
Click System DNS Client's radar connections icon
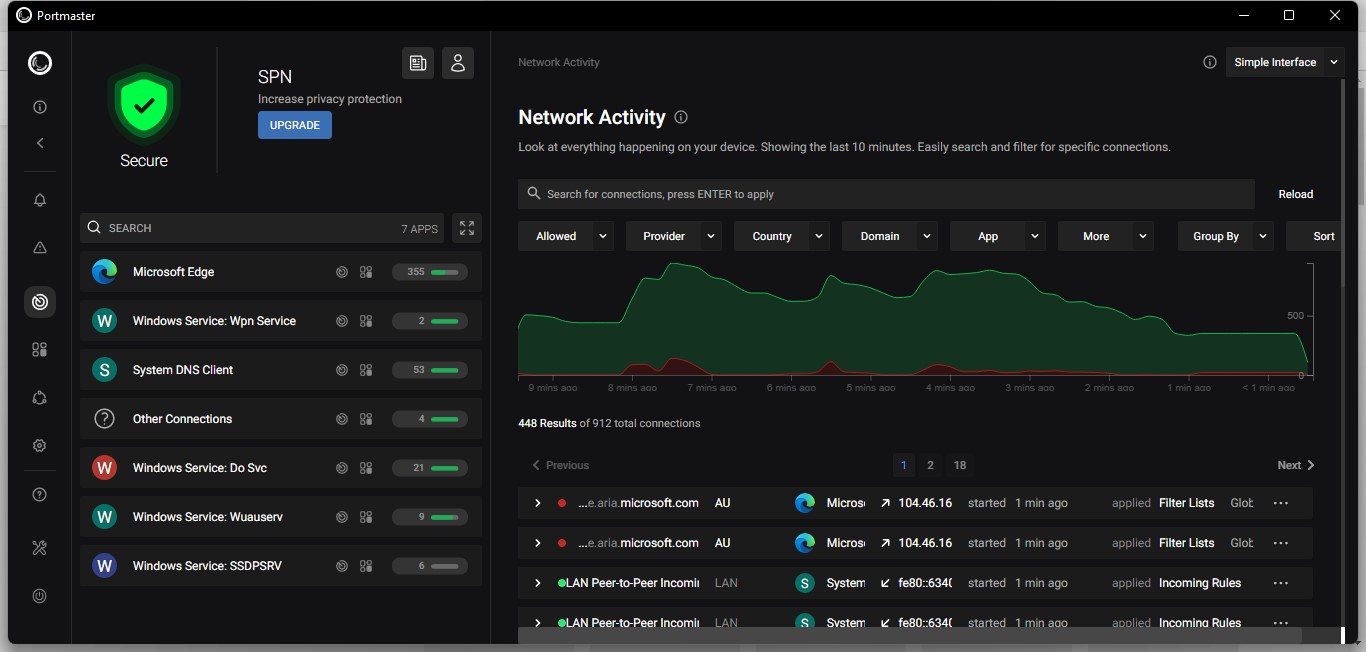(342, 370)
